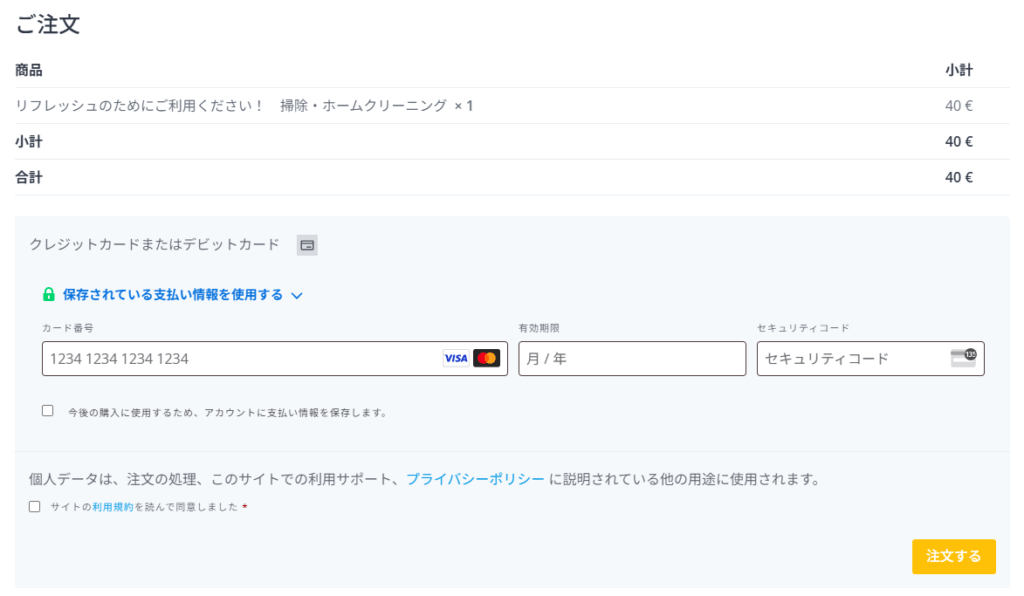Focus the セキュリティコード input field
1024x596 pixels.
871,358
